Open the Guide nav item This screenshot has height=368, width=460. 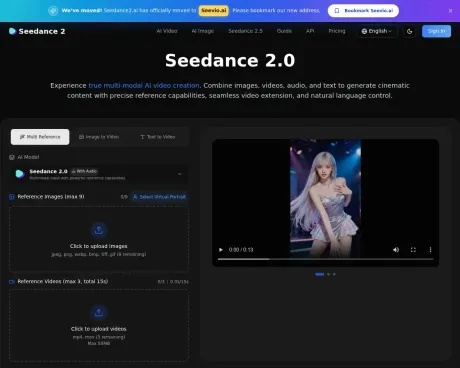pos(284,31)
